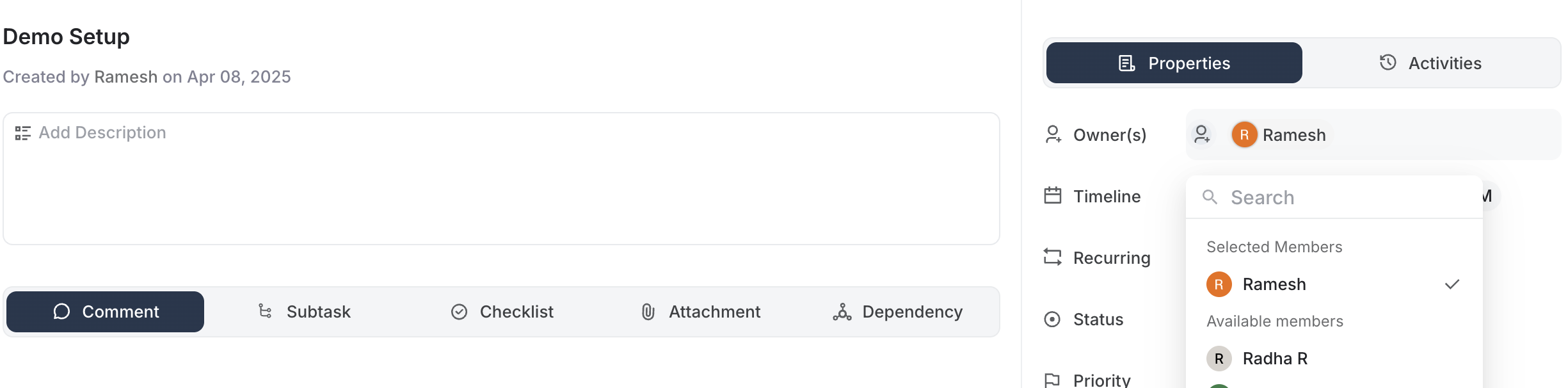This screenshot has width=1568, height=388.
Task: Click the add owner person icon
Action: coord(1201,134)
